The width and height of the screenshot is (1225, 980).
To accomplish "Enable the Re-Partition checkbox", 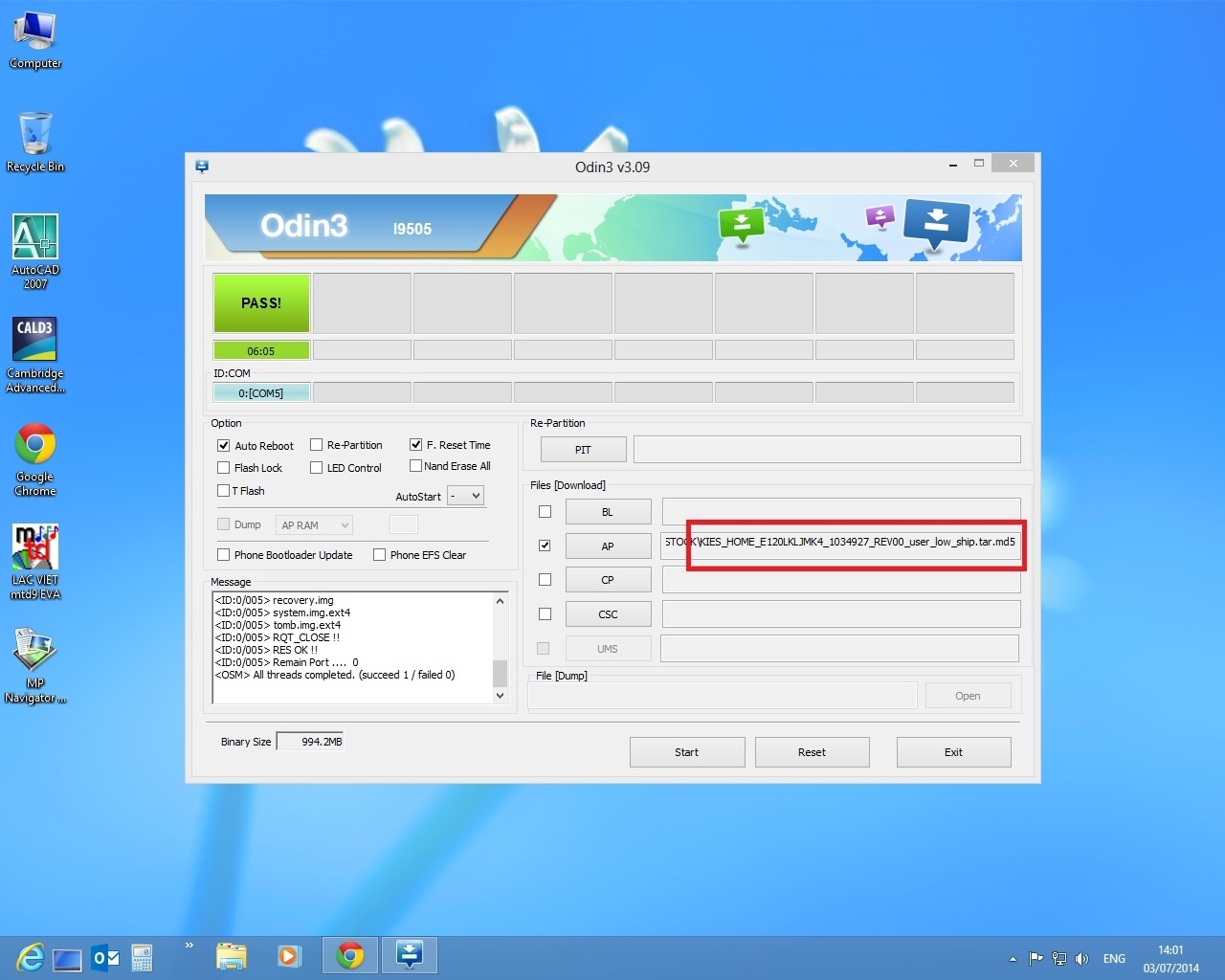I will 316,445.
